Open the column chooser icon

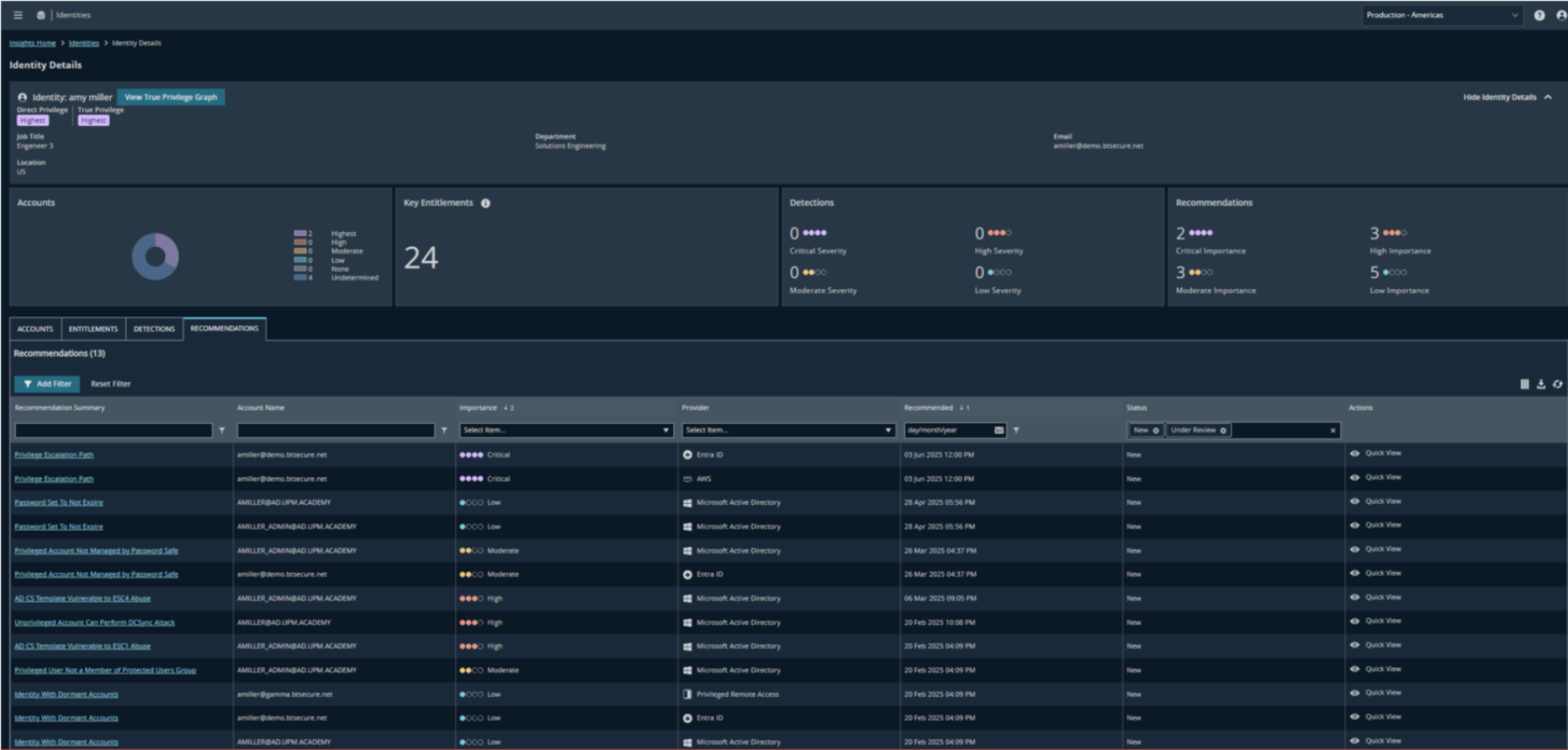click(x=1524, y=384)
